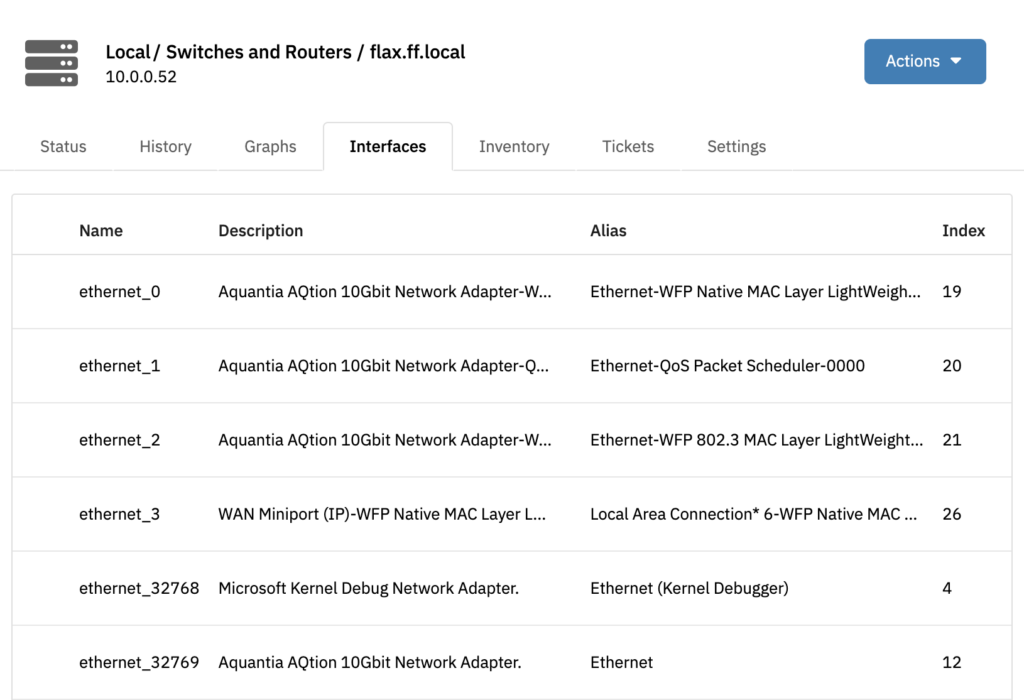The image size is (1024, 700).
Task: Click alias 'Ethernet-QoS Packet Scheduler-0000'
Action: 728,366
